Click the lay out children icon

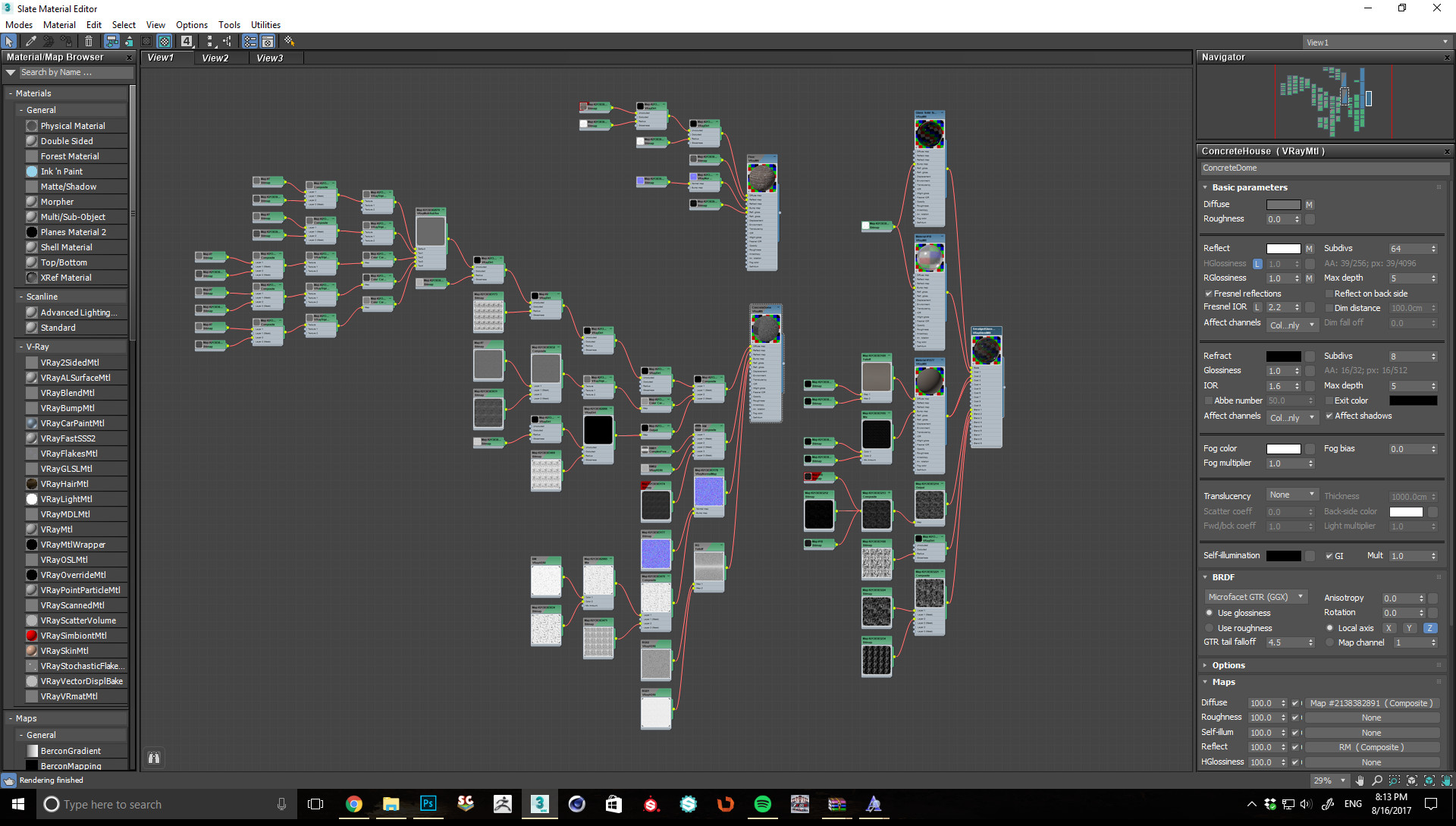pyautogui.click(x=227, y=41)
